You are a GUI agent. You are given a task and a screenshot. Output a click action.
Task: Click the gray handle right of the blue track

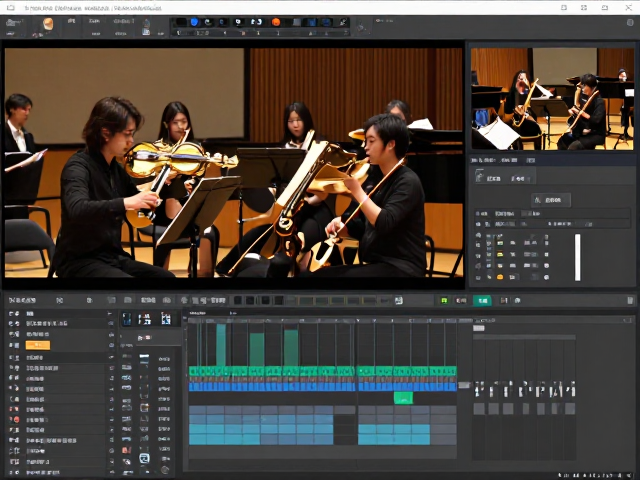[464, 385]
